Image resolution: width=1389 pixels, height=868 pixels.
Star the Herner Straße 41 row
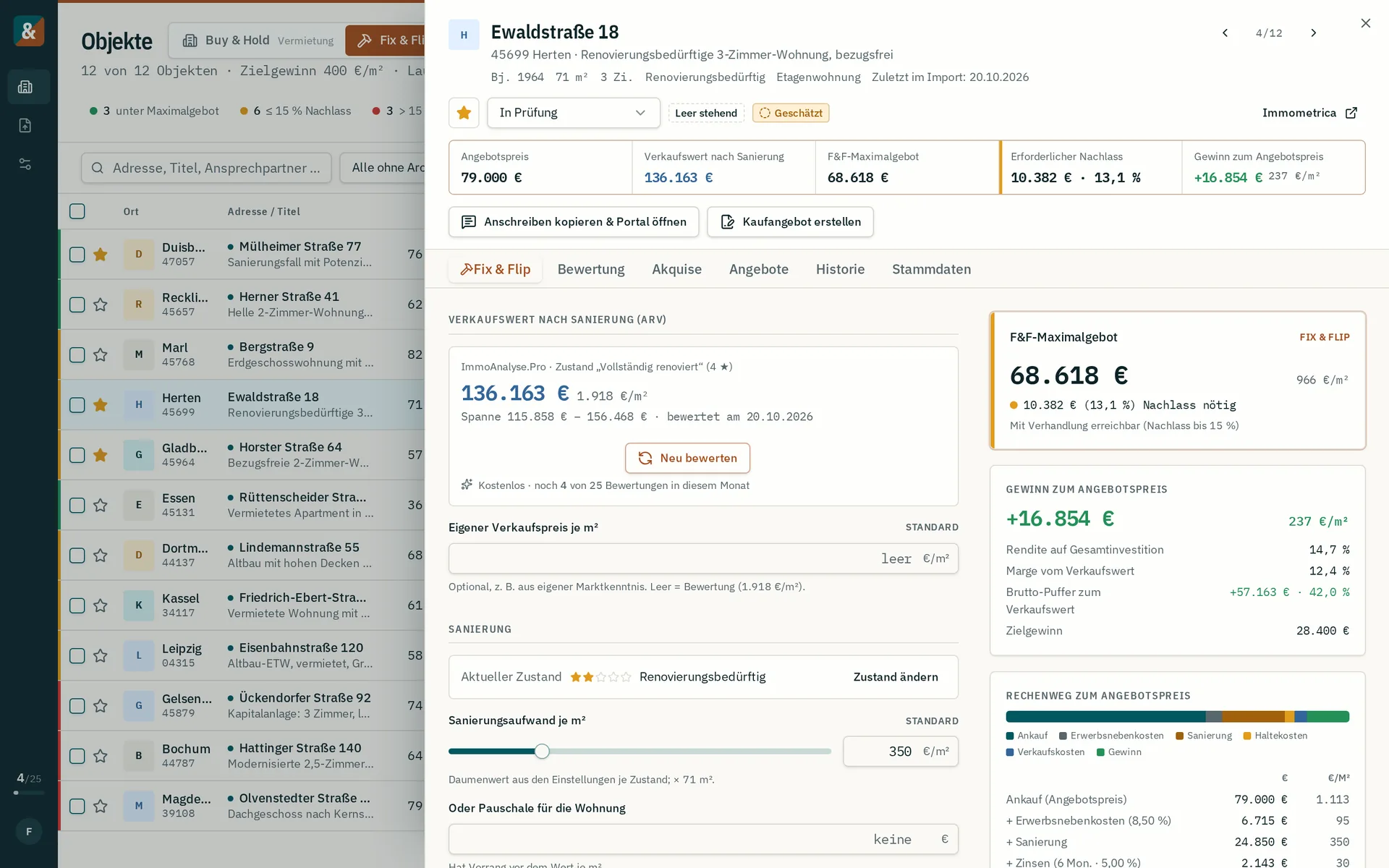[101, 305]
